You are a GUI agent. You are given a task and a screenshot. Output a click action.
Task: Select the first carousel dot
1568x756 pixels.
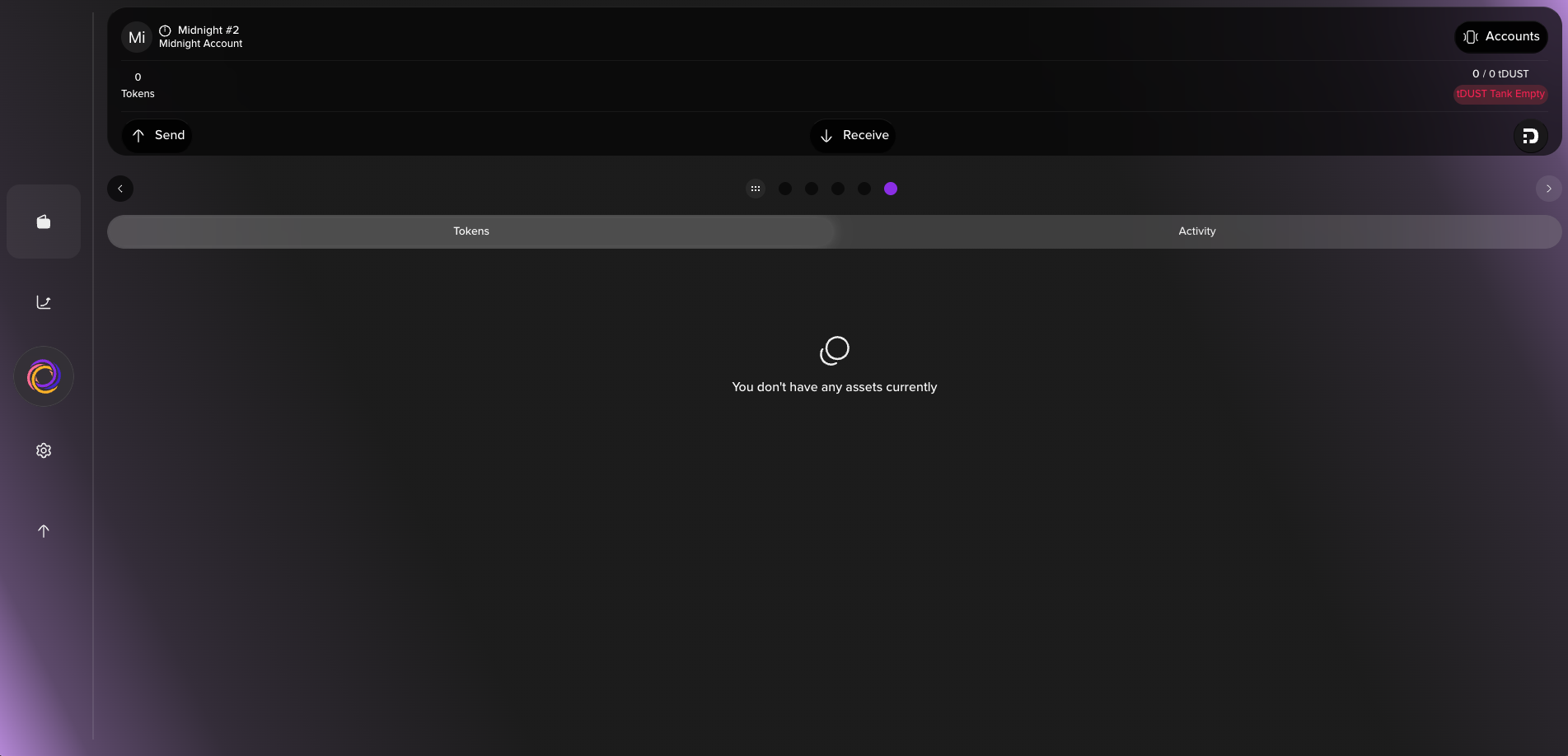pos(785,189)
